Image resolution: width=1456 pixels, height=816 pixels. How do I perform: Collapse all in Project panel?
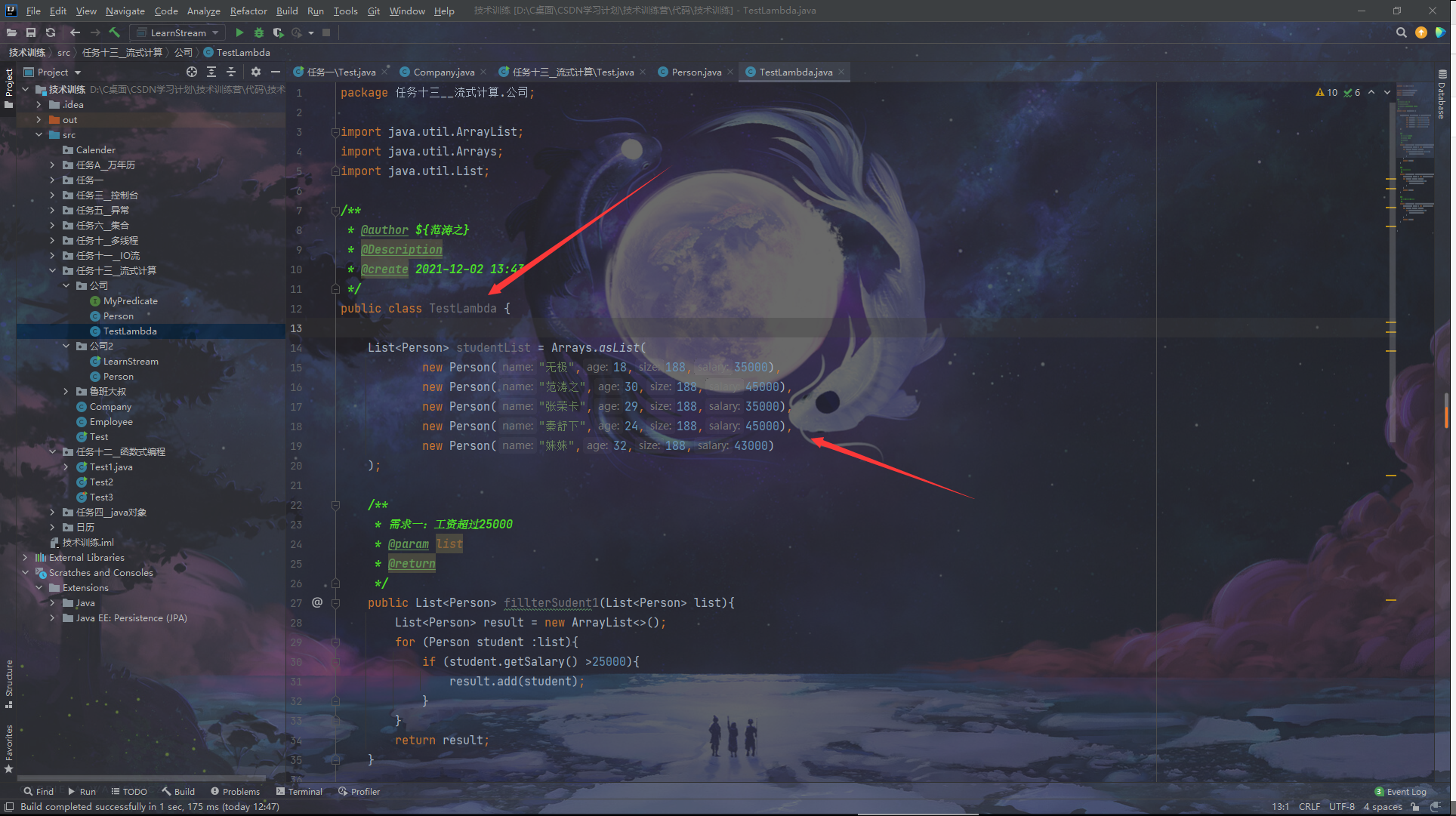click(x=231, y=72)
